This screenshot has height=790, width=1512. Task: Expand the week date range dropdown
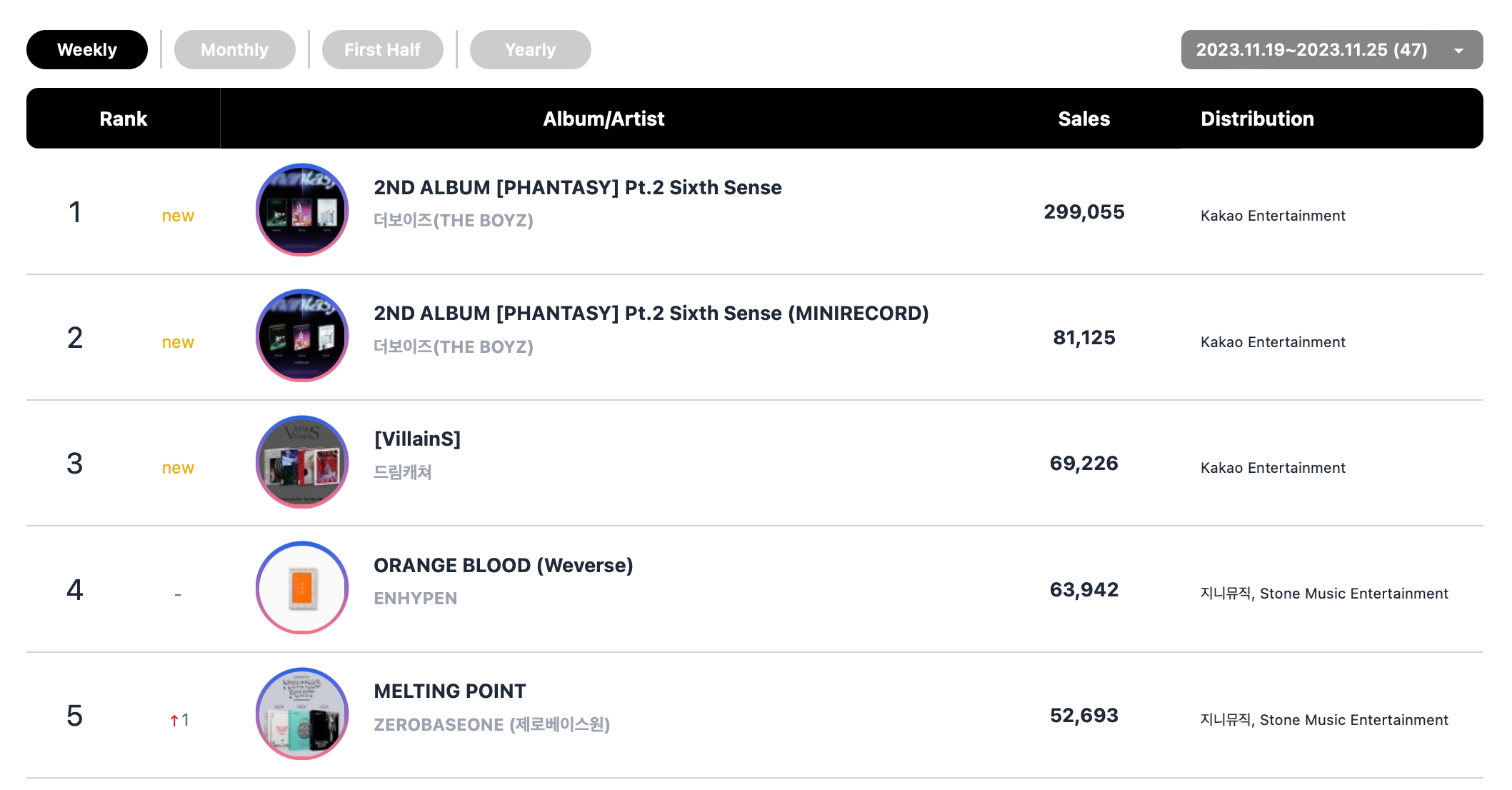click(x=1311, y=50)
